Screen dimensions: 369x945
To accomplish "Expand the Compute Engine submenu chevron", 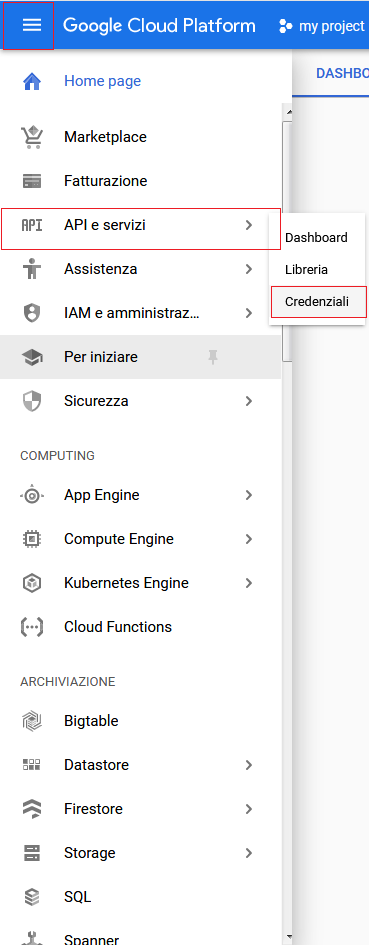I will (x=248, y=539).
